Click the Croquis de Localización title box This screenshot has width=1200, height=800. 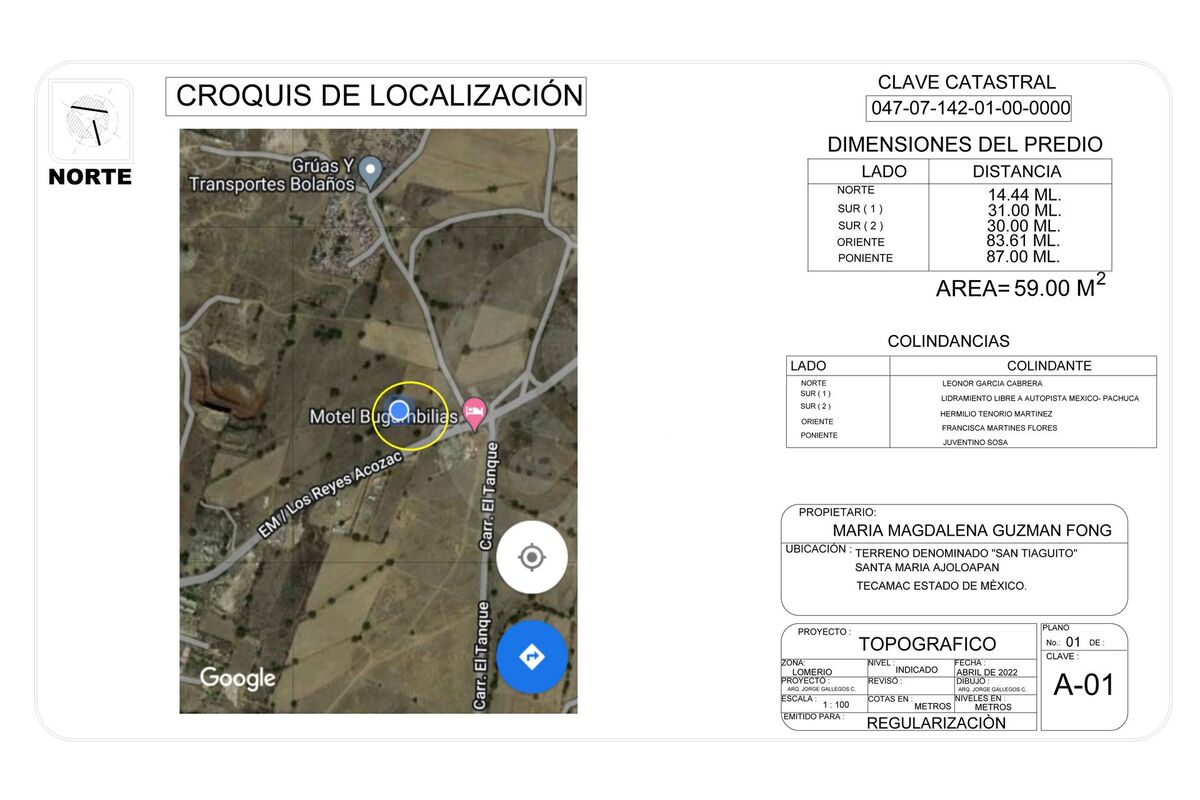376,96
